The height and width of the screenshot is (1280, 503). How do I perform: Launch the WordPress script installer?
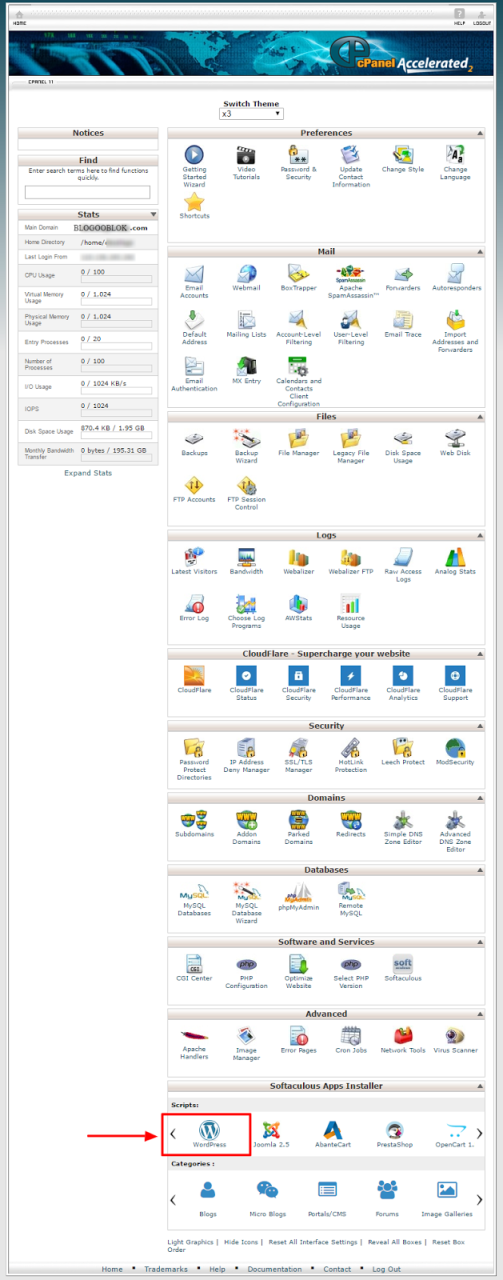click(x=210, y=1133)
